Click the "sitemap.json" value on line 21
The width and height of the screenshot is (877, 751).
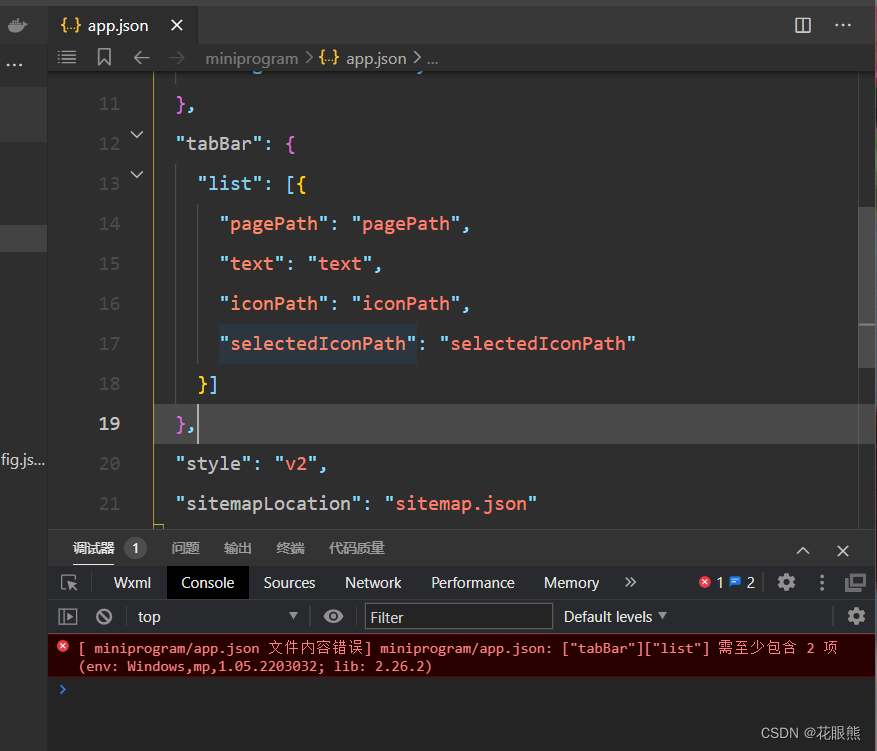tap(461, 503)
